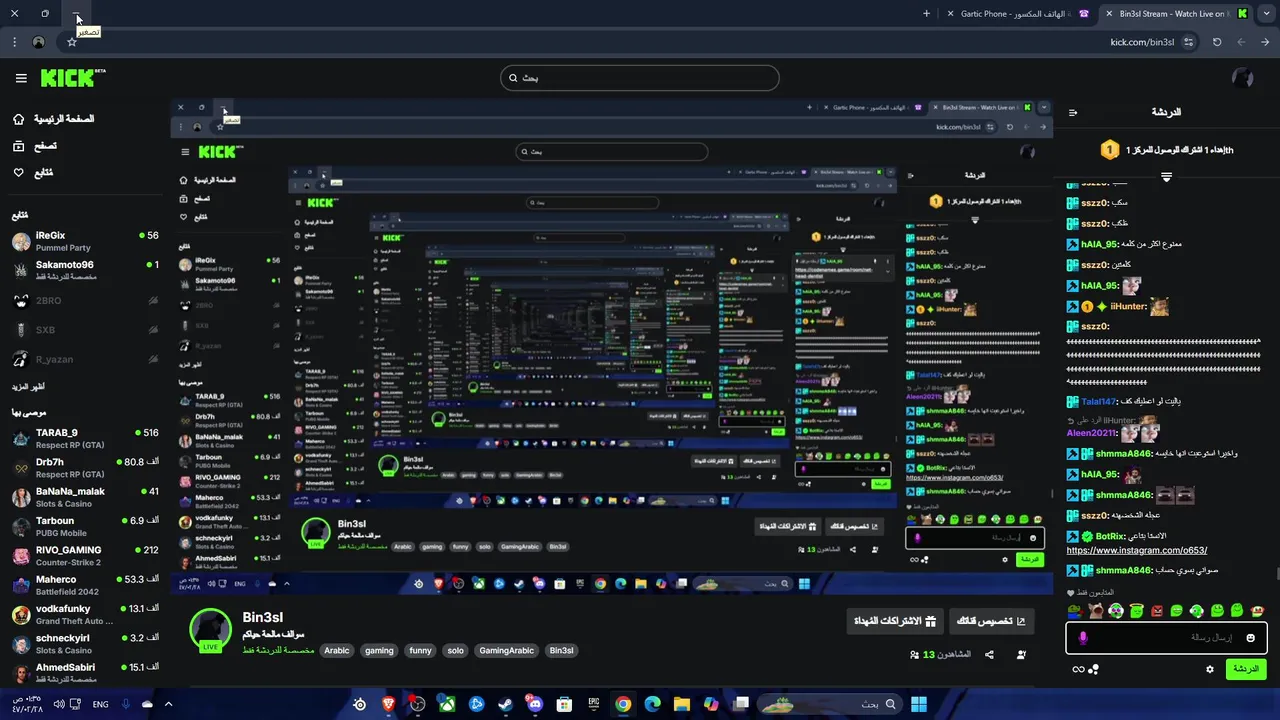Viewport: 1280px width, 720px height.
Task: Open Drb7h recommended channel
Action: click(84, 468)
